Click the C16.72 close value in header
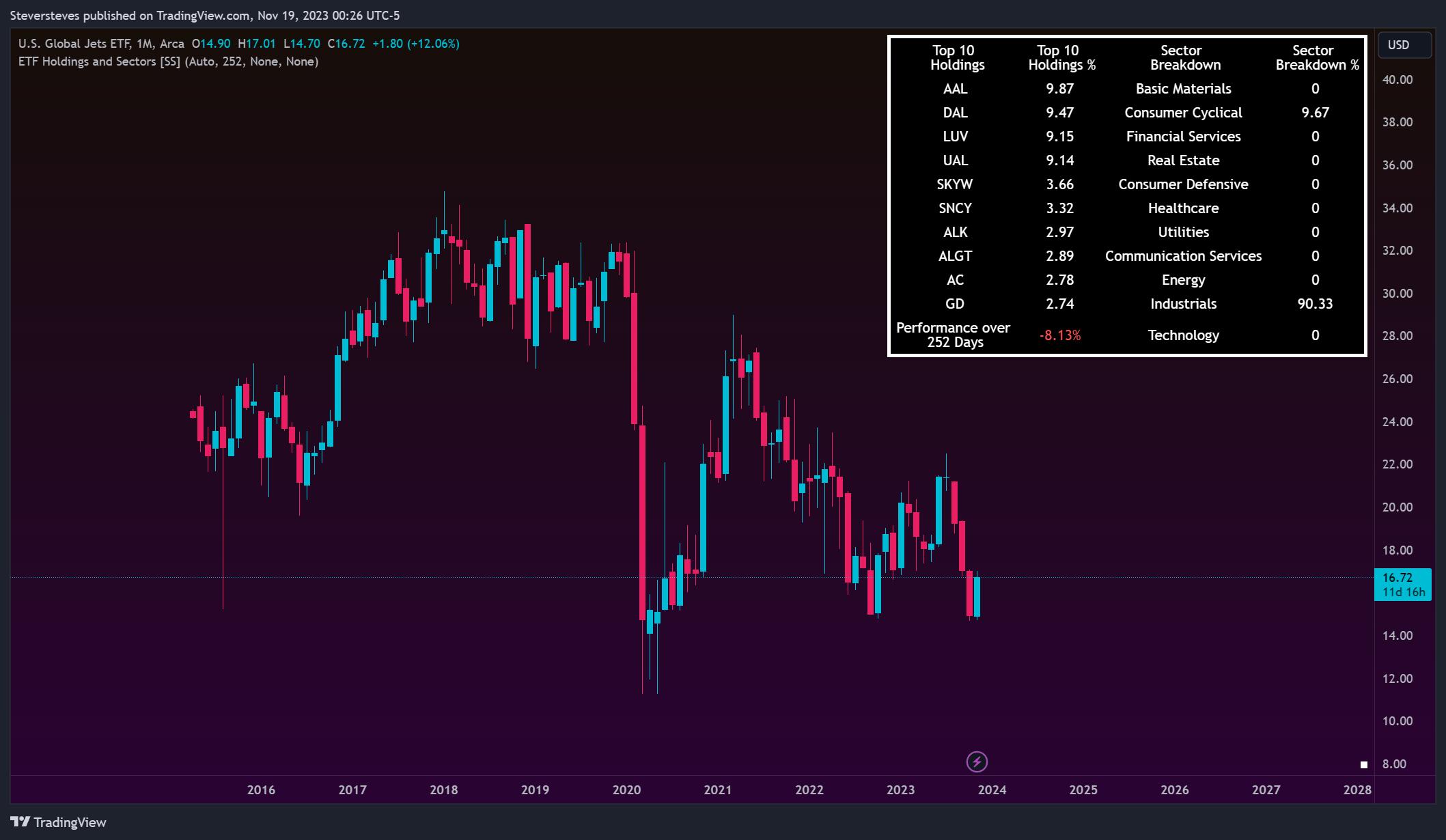1446x840 pixels. (346, 44)
